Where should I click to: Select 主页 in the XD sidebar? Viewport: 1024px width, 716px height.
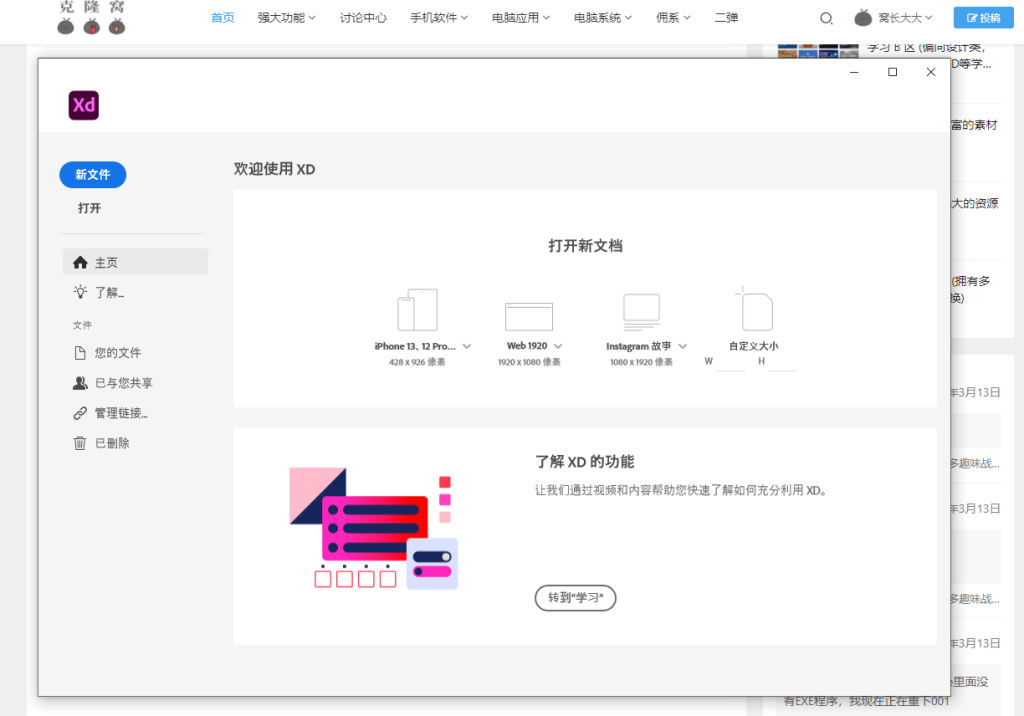tap(135, 262)
